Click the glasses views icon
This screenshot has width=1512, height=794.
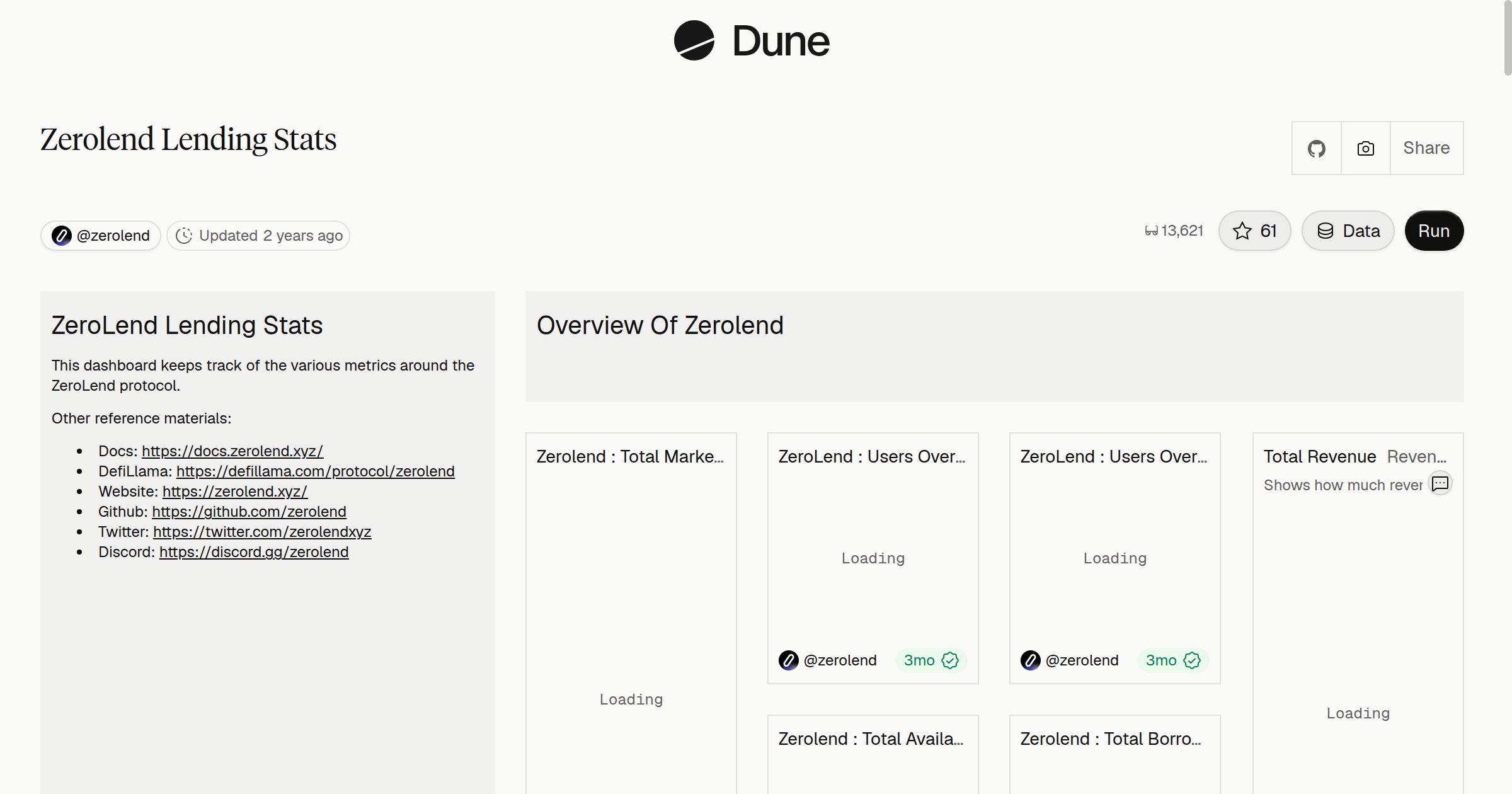click(x=1152, y=231)
